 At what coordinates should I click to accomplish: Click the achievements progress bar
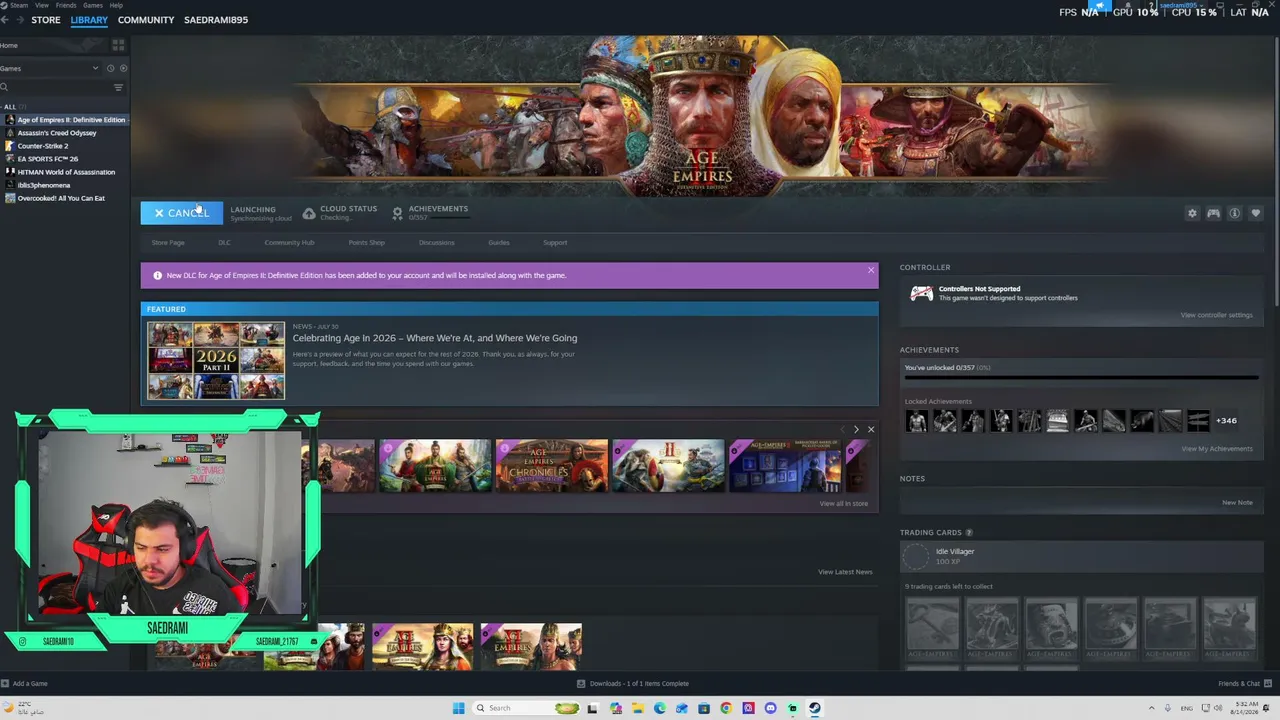[1081, 378]
